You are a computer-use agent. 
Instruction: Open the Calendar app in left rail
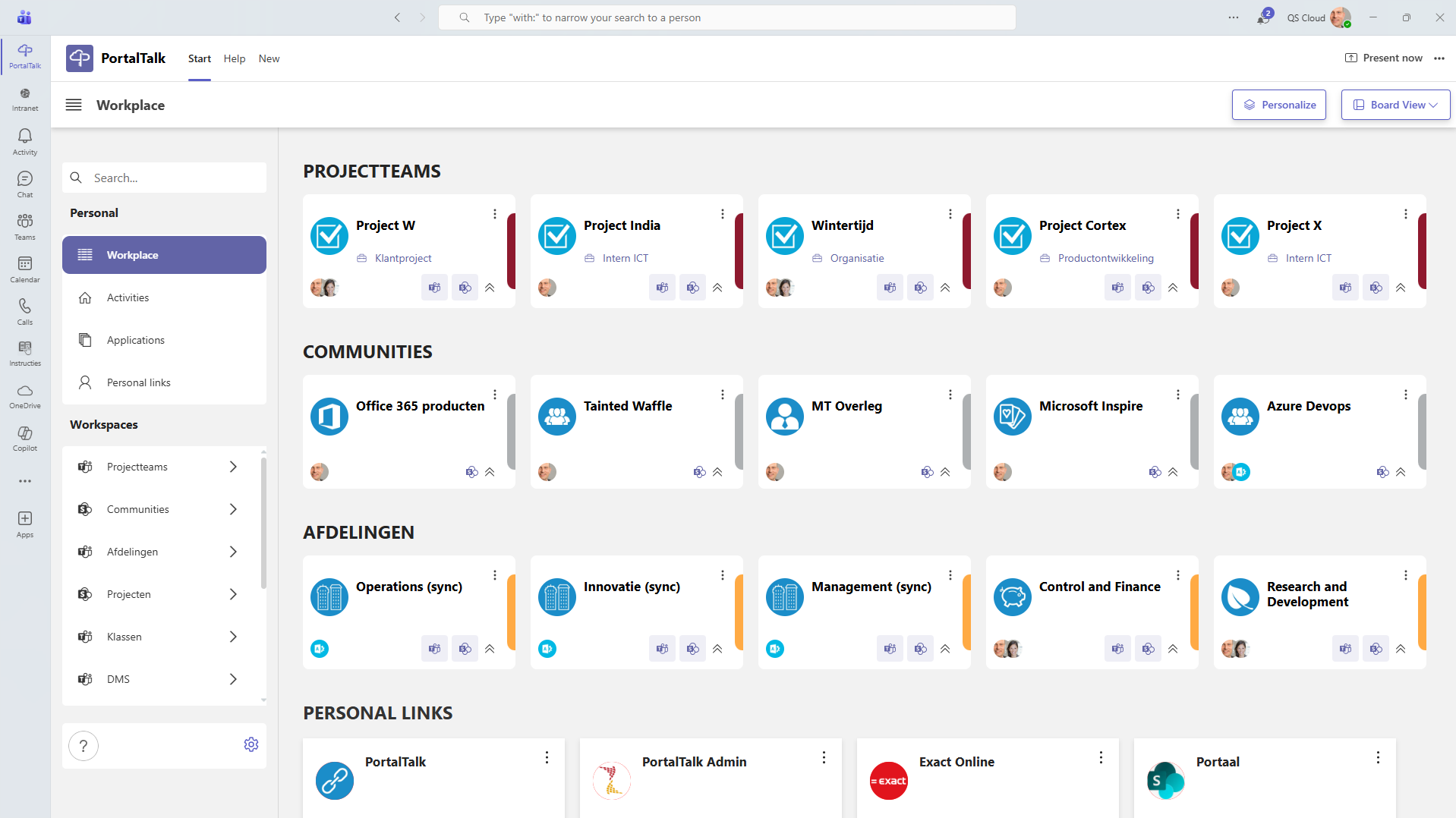tap(25, 268)
